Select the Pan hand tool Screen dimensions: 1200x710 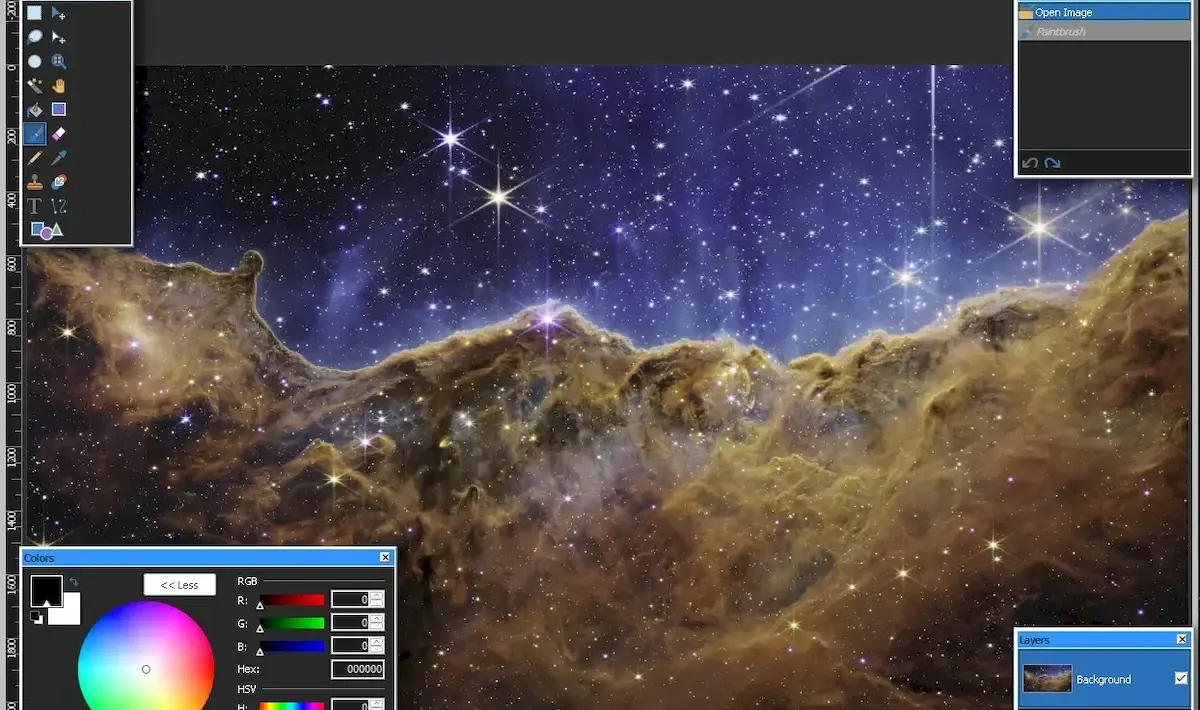tap(59, 86)
